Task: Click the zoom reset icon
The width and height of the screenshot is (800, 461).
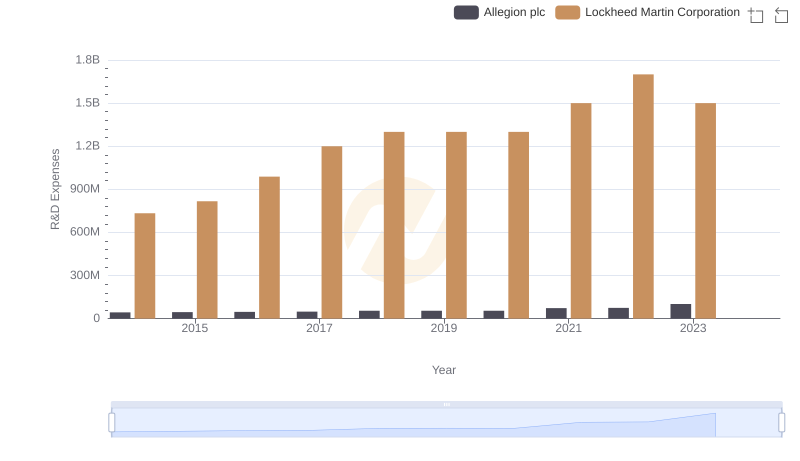Action: point(781,15)
